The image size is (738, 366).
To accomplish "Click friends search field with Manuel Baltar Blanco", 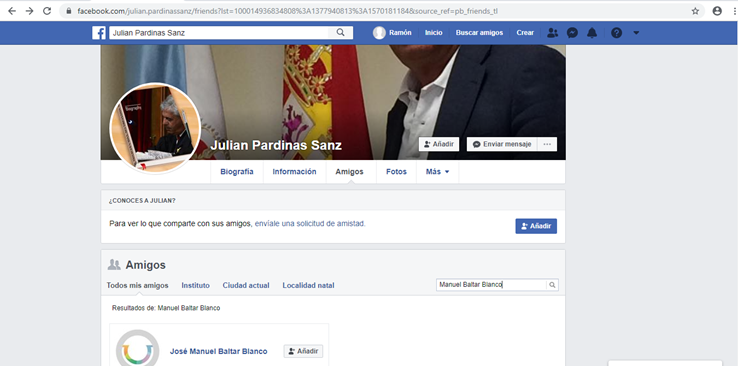I will (x=491, y=285).
